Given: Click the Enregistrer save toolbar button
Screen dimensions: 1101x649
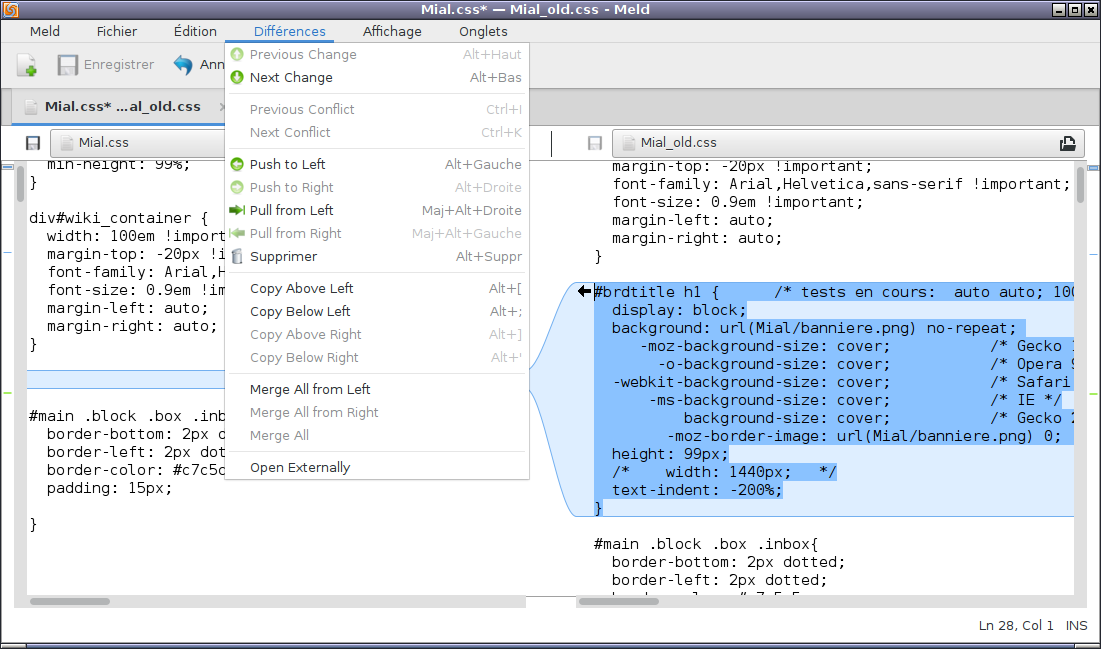Looking at the screenshot, I should click(105, 65).
